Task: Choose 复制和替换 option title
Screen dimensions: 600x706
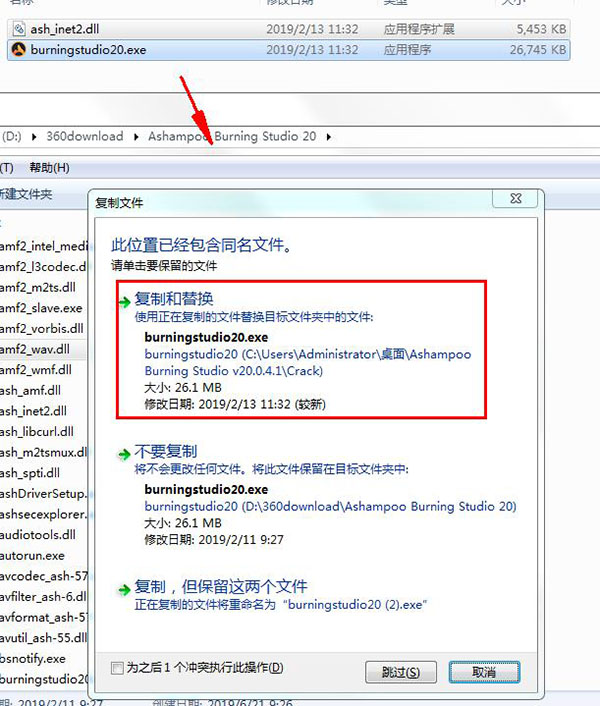Action: tap(174, 299)
